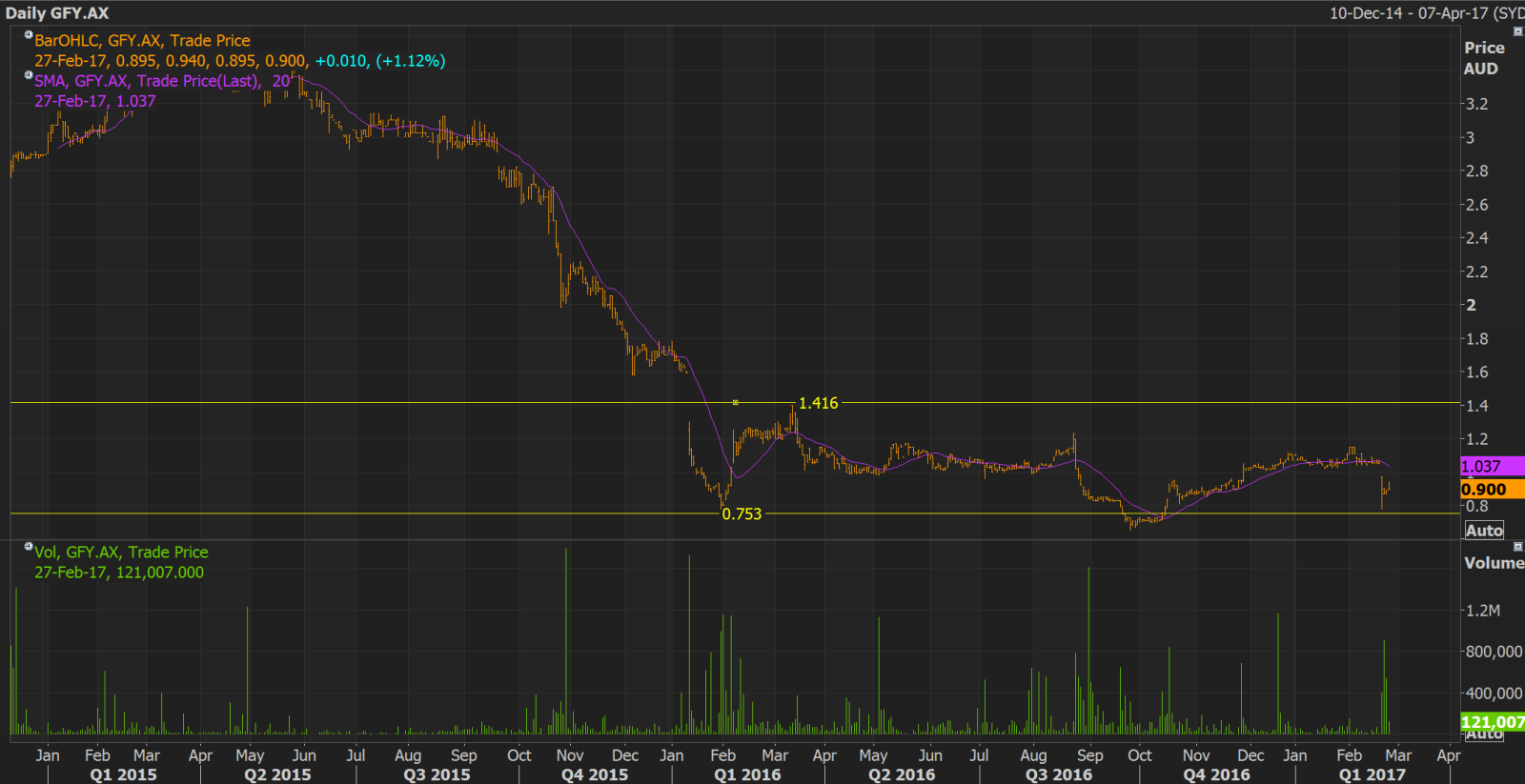
Task: Click the 1.416 horizontal line label
Action: [x=818, y=403]
